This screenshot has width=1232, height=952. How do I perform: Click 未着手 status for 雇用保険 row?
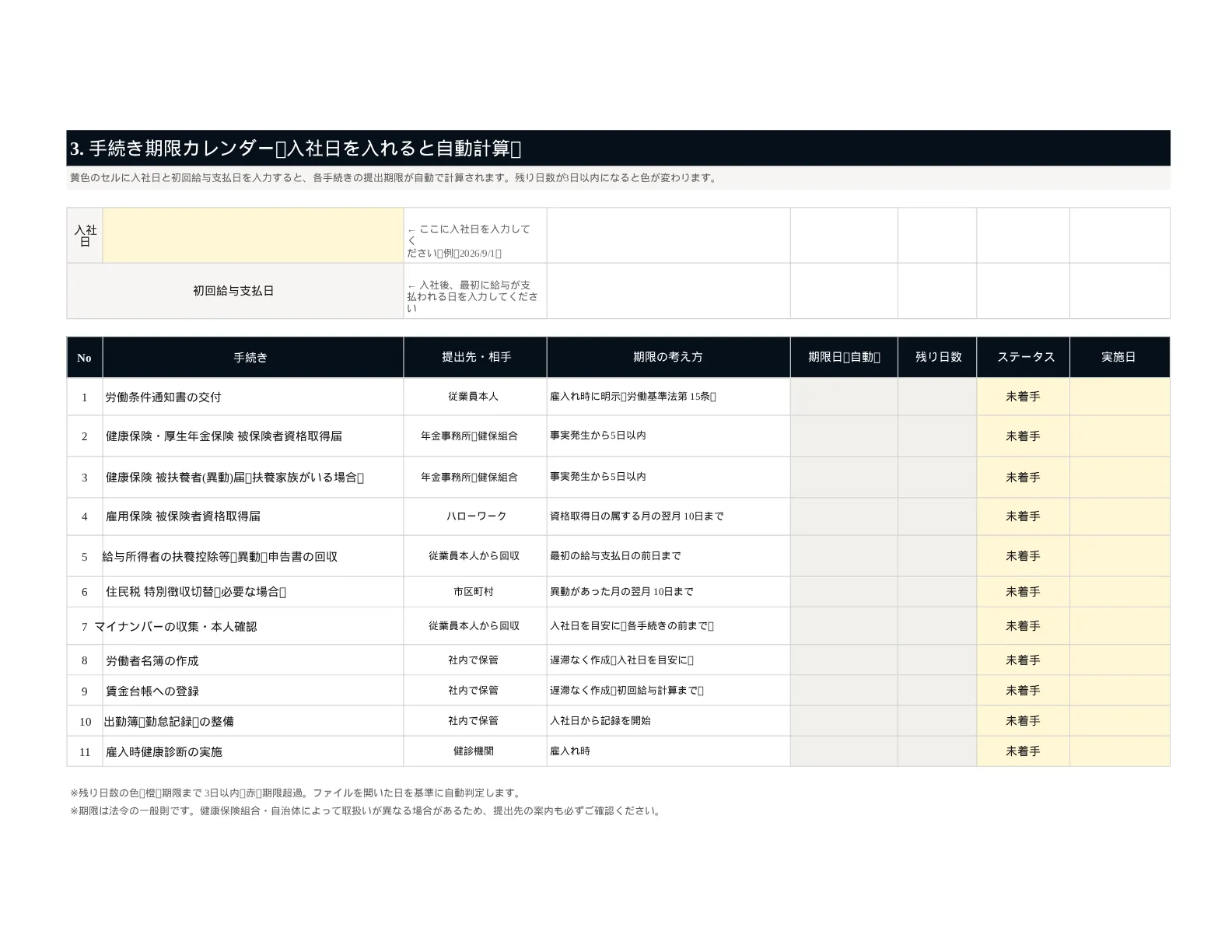click(x=1024, y=516)
